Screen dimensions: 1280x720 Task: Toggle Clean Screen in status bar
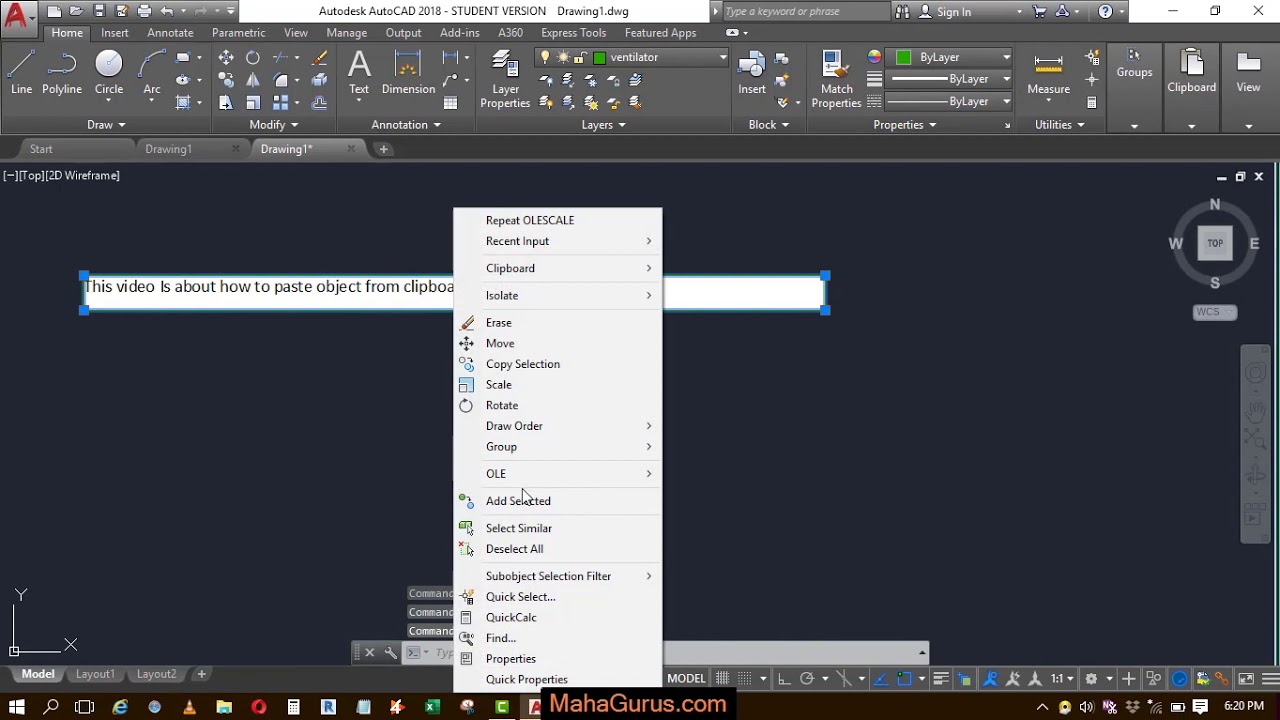[x=1246, y=679]
